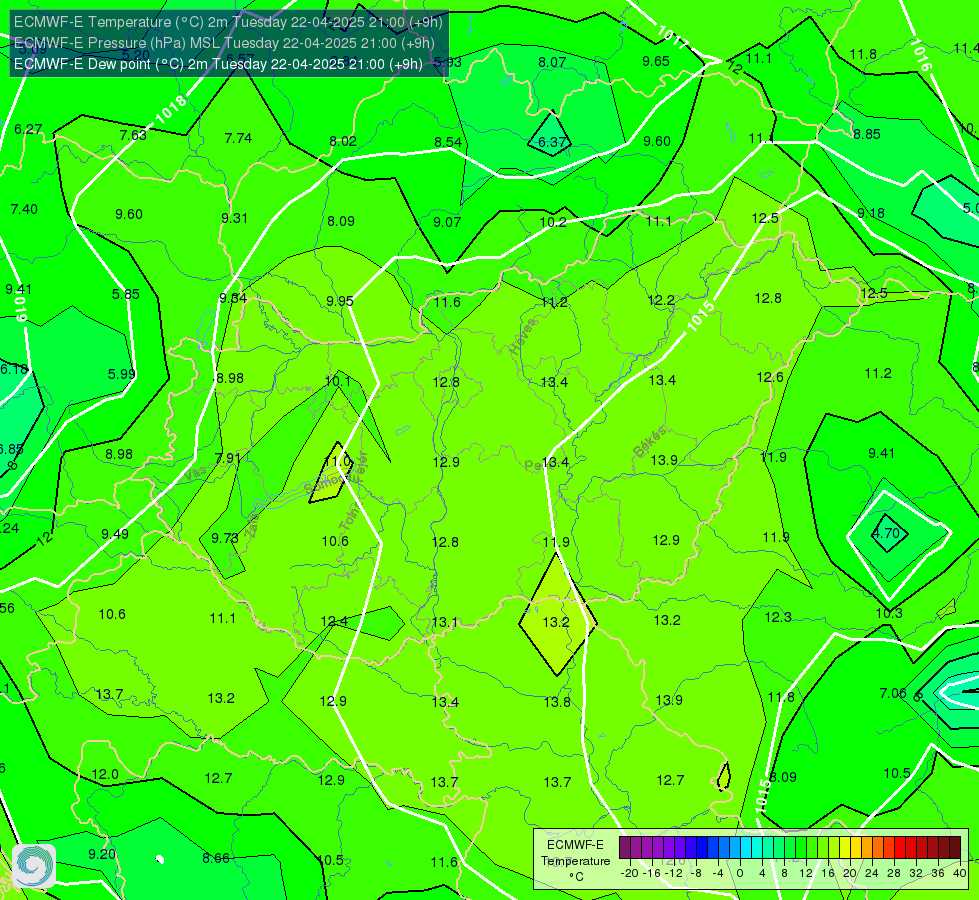
Task: Click the 7.40 temperature value
Action: 24,209
